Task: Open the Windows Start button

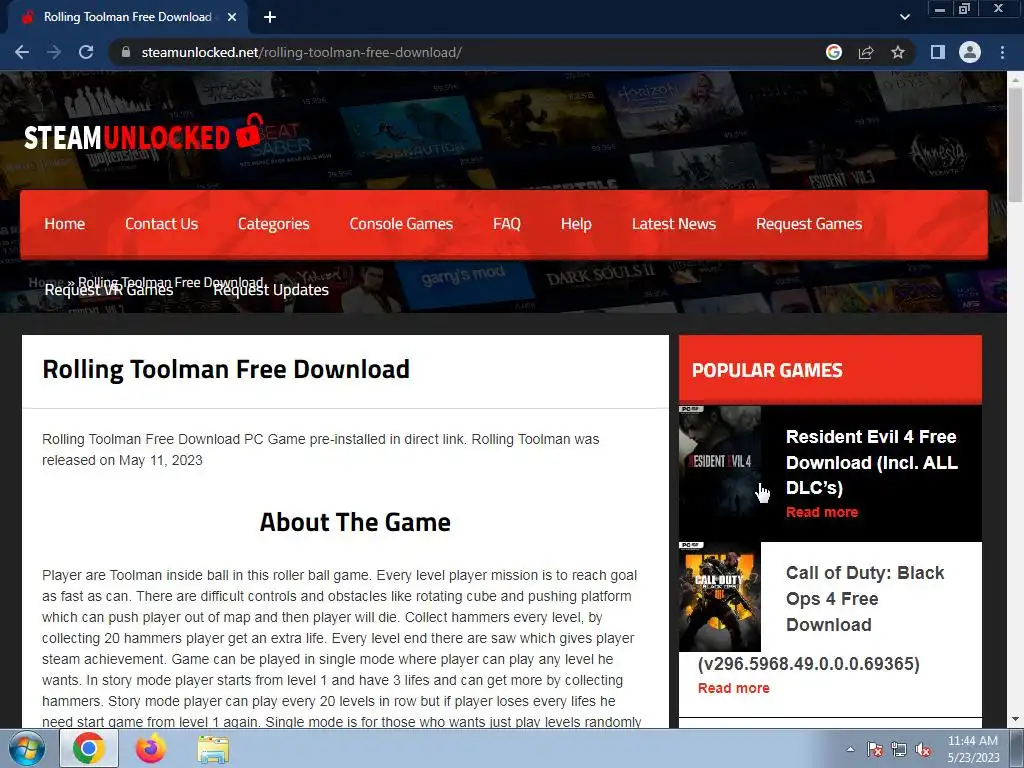Action: tap(26, 748)
